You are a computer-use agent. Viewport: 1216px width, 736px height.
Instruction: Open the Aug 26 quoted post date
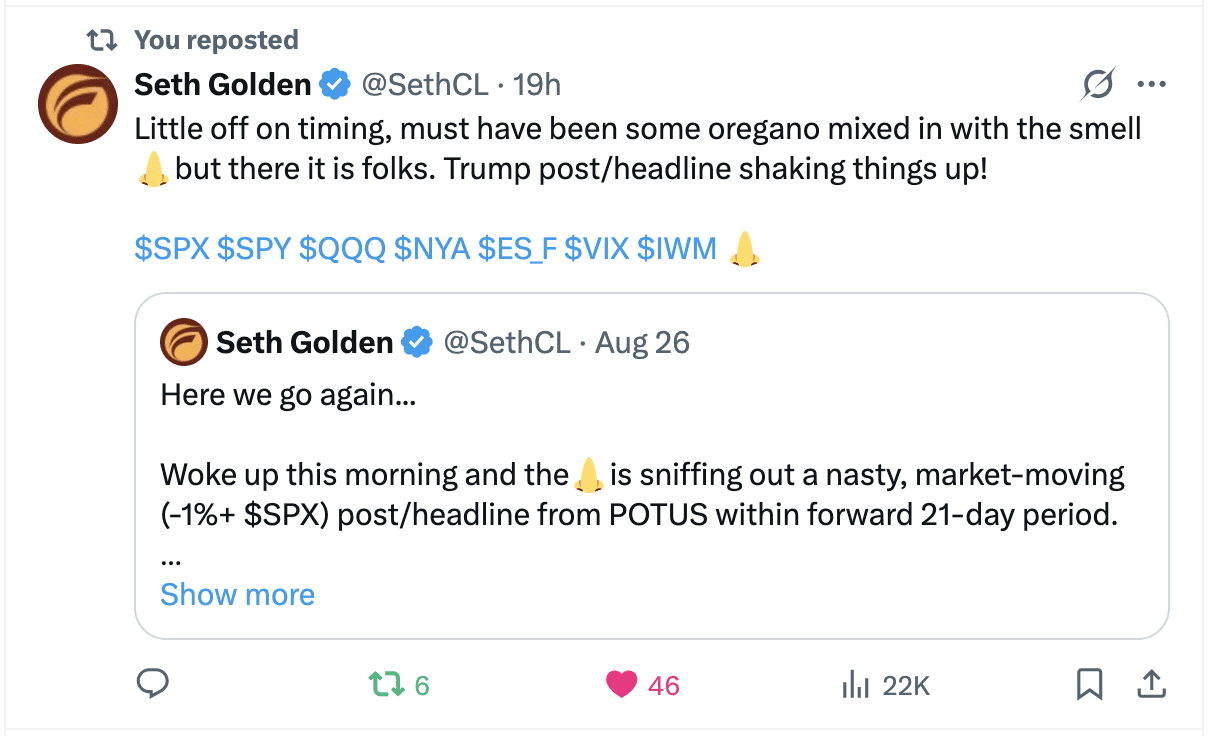click(642, 343)
